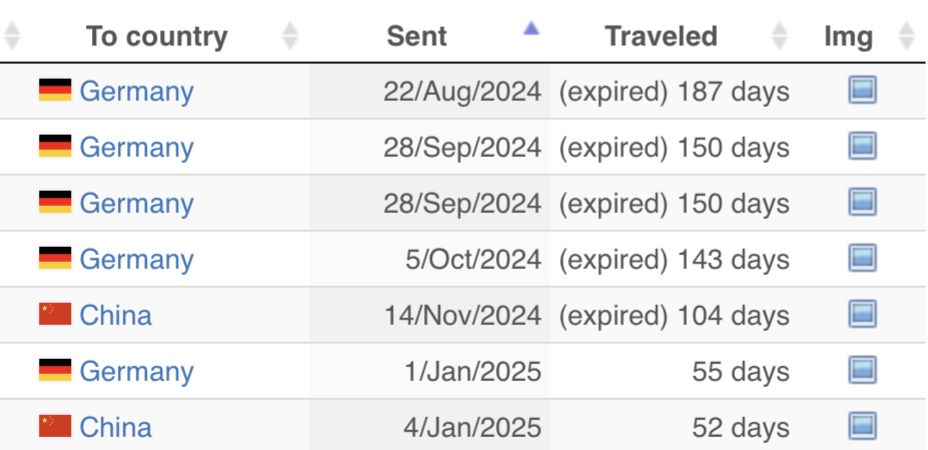928x450 pixels.
Task: Click the Sent column header text
Action: [x=417, y=36]
